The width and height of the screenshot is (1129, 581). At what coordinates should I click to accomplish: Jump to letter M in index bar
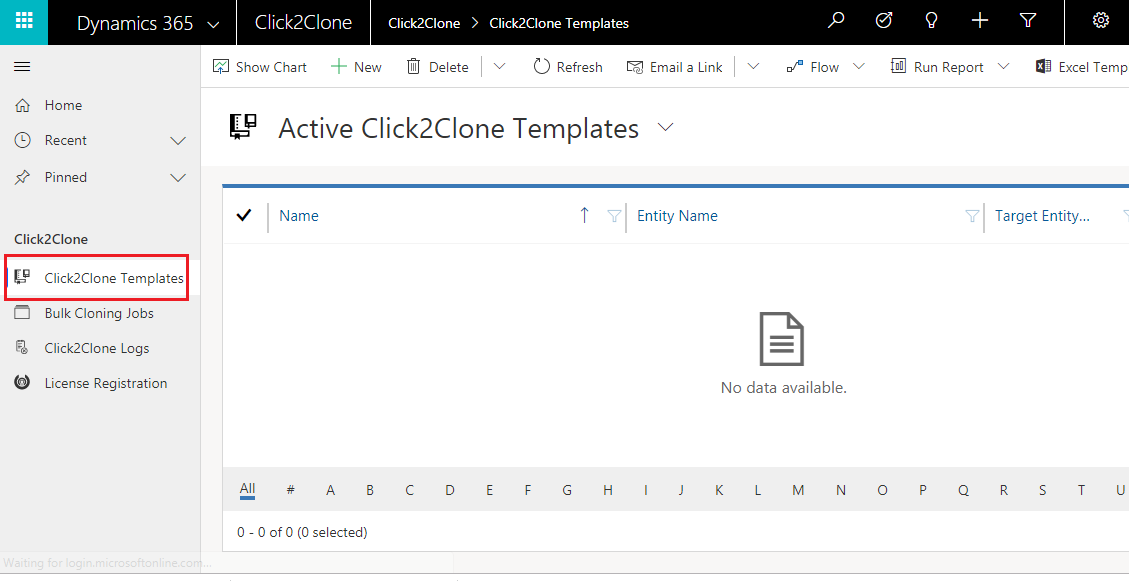[x=798, y=490]
